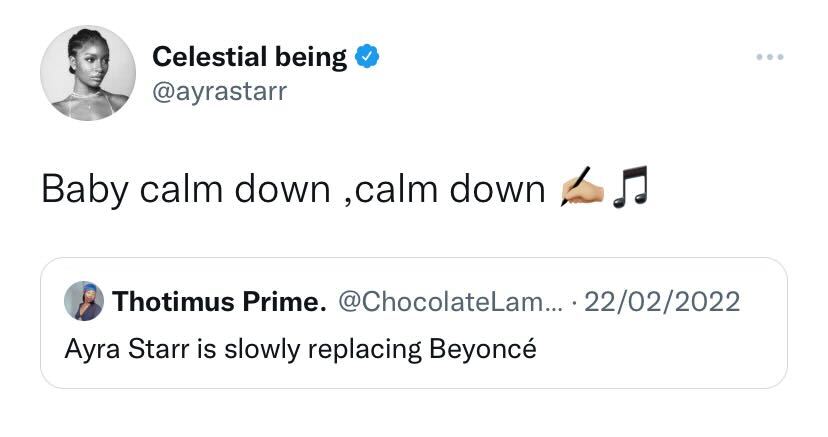Click the Thotimus Prime avatar

83,301
